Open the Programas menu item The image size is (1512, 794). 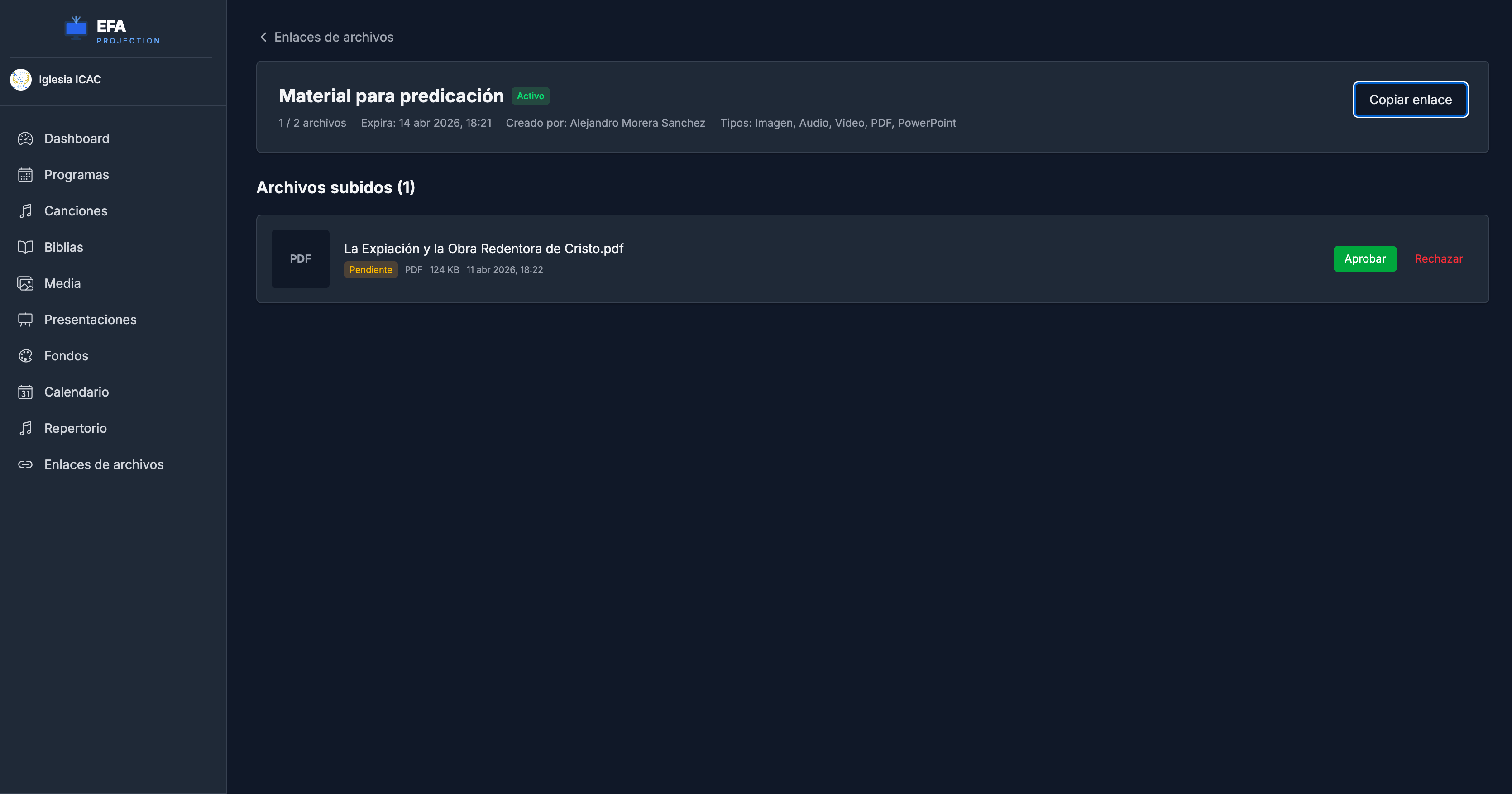pos(77,175)
